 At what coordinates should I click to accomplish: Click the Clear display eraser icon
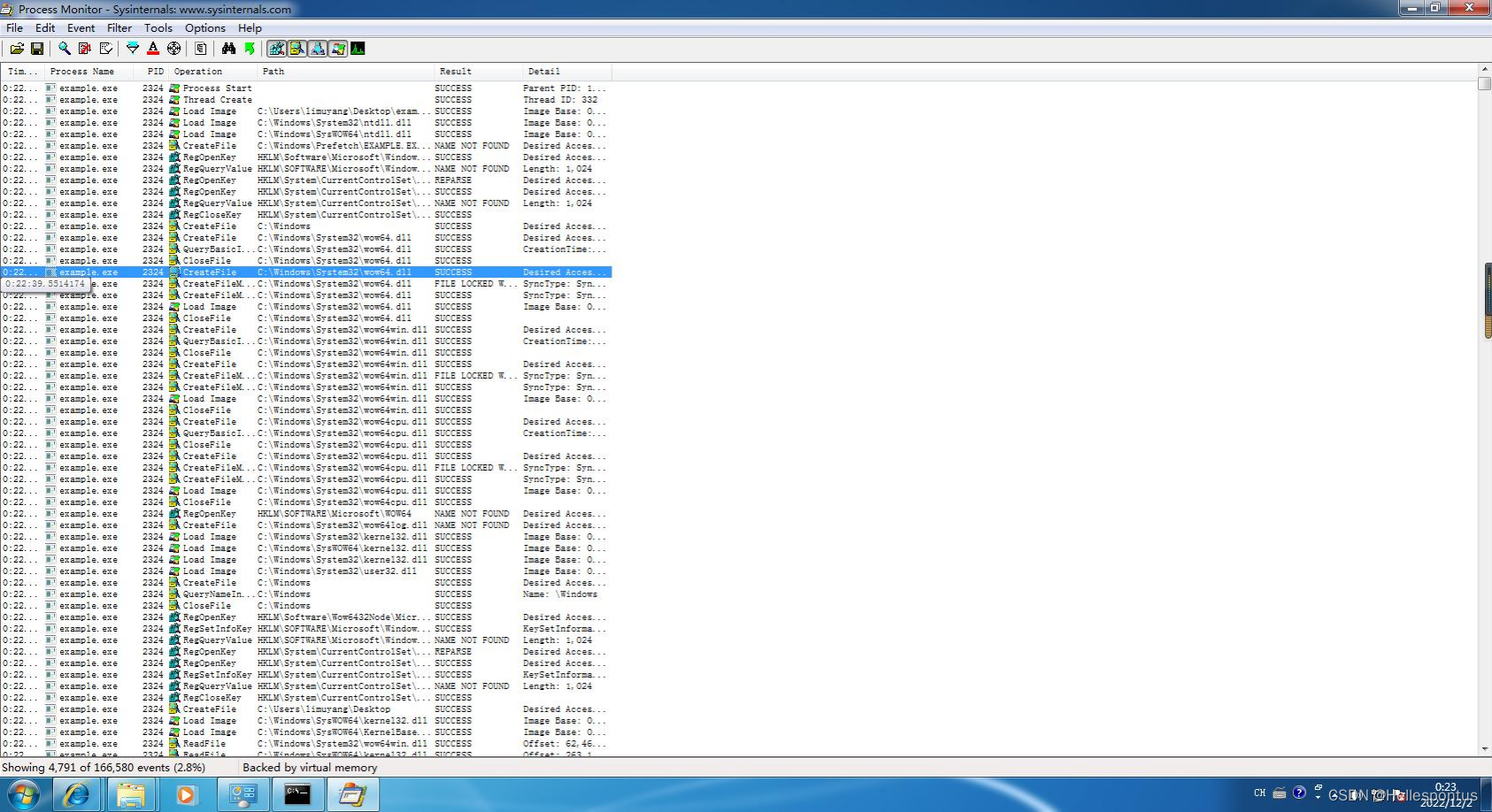click(106, 49)
